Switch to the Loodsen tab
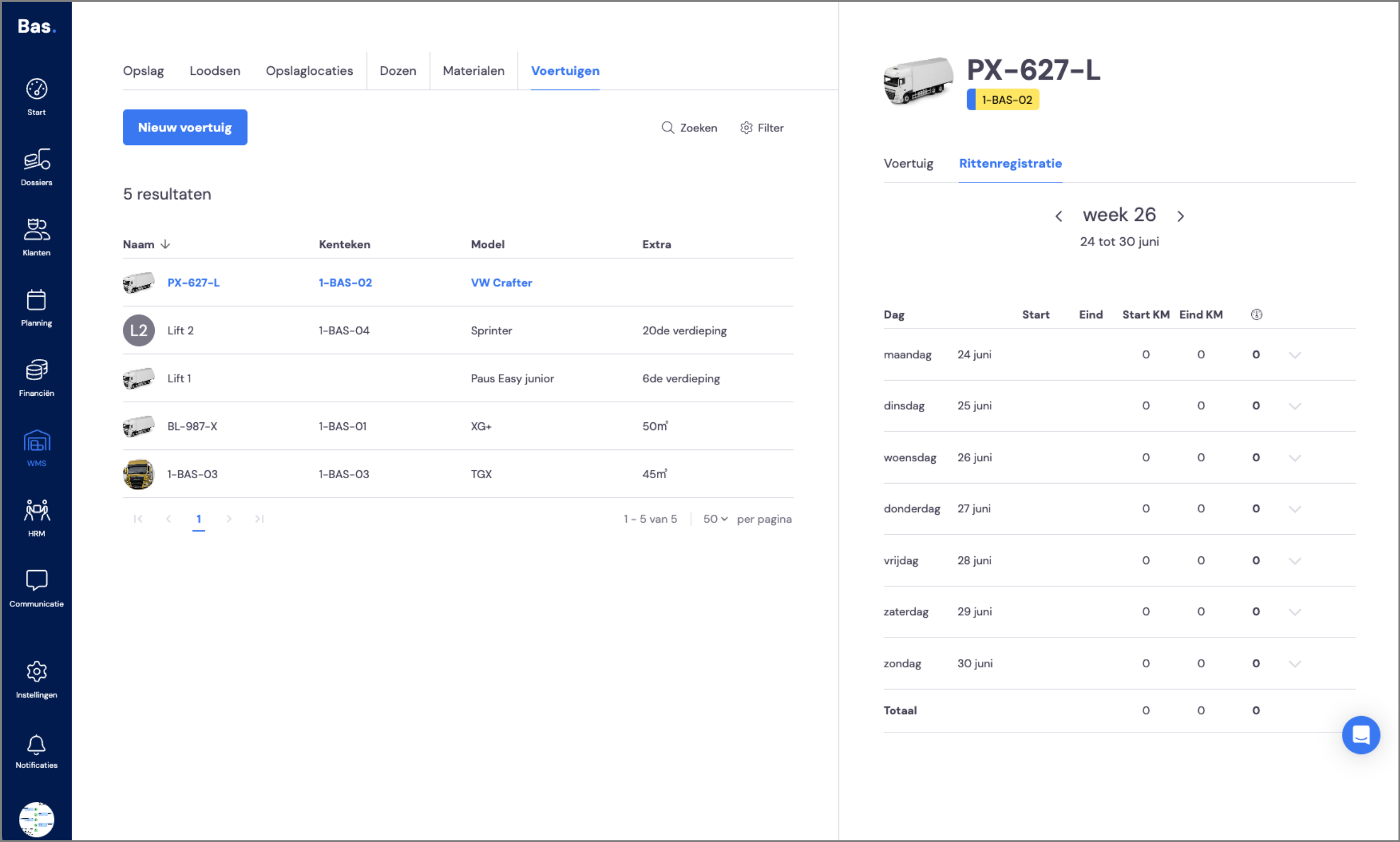This screenshot has height=842, width=1400. (x=215, y=71)
